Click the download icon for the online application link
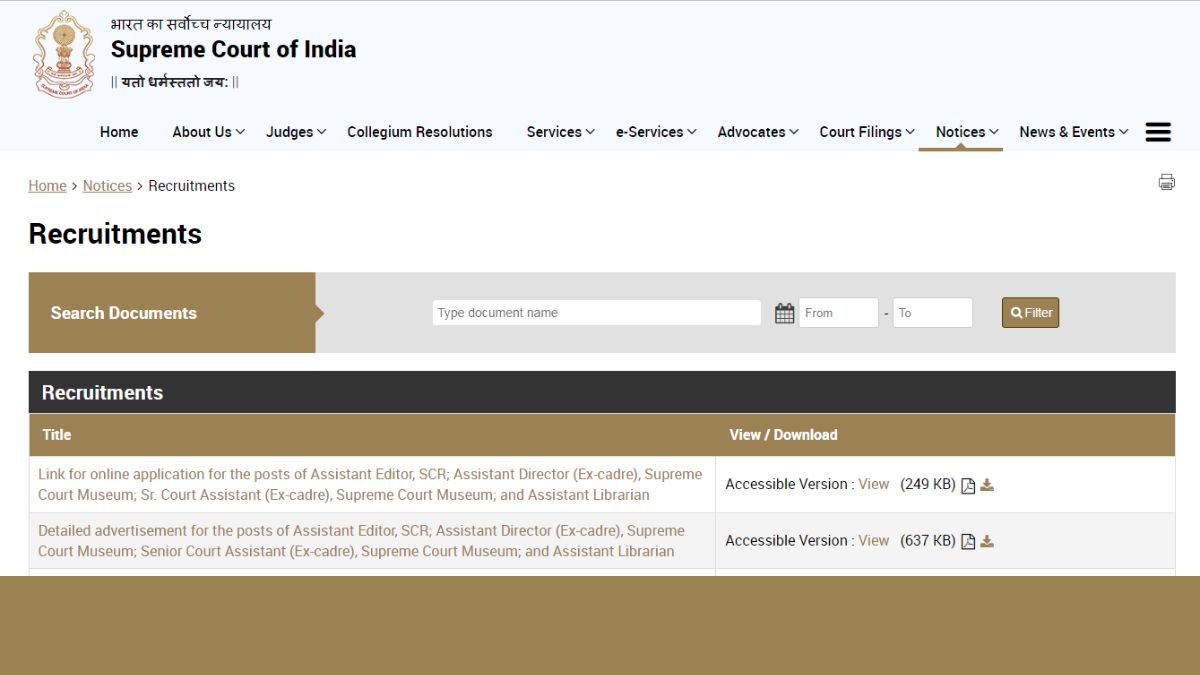The image size is (1200, 675). pyautogui.click(x=986, y=484)
